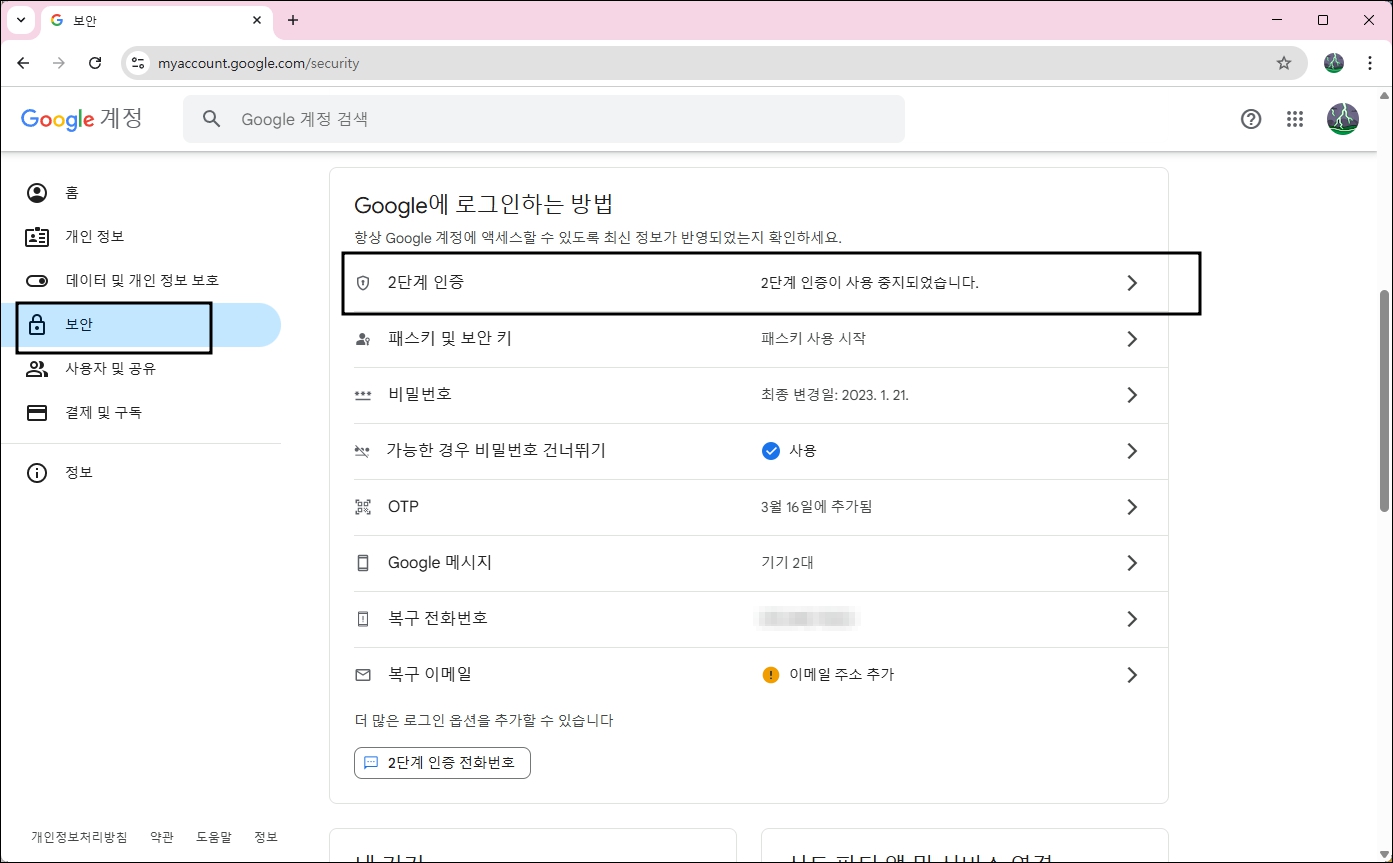Screen dimensions: 1393x863
Task: Open the Google apps grid launcher
Action: [x=1295, y=119]
